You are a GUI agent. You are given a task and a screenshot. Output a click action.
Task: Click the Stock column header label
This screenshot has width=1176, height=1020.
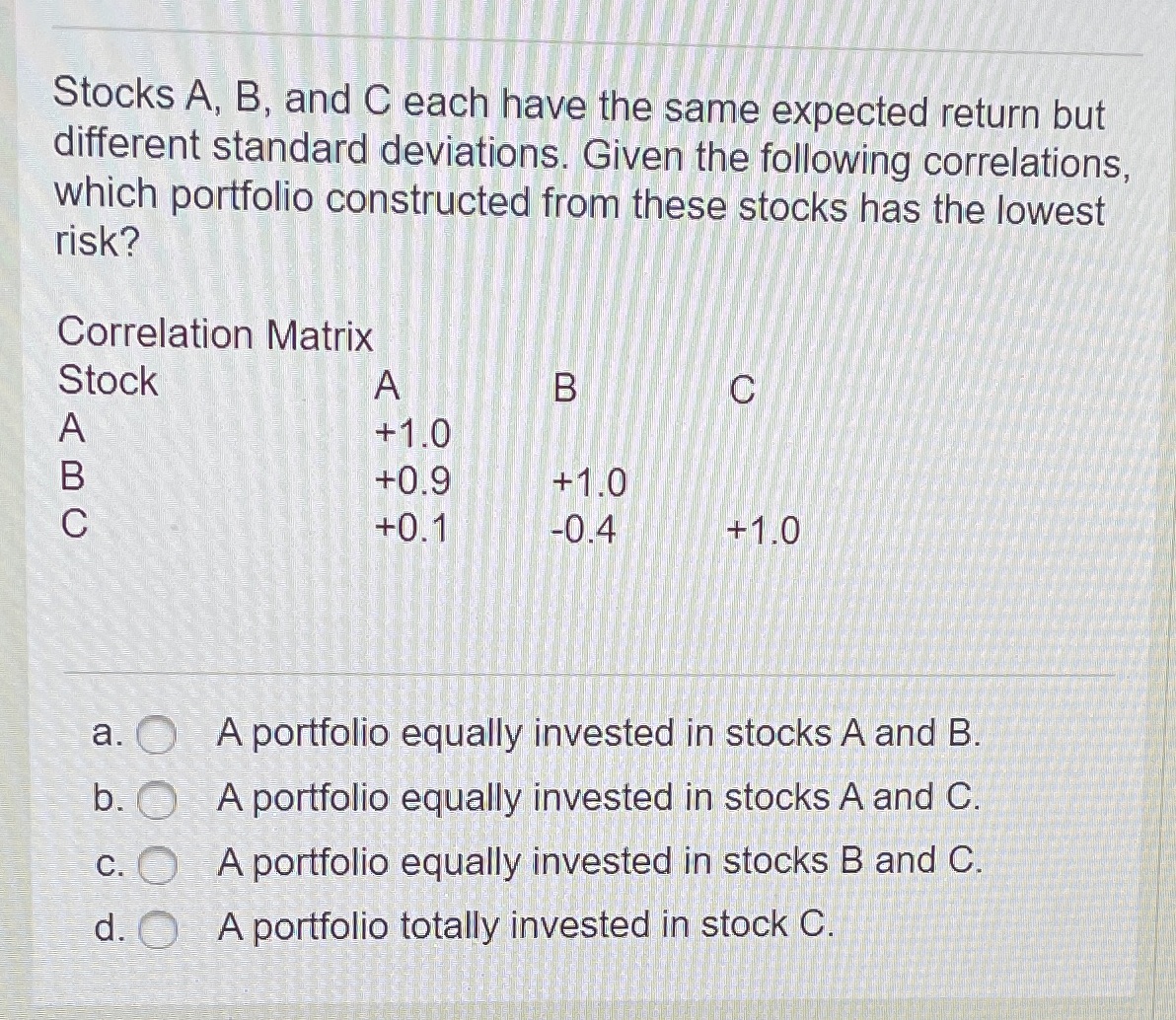[x=110, y=381]
